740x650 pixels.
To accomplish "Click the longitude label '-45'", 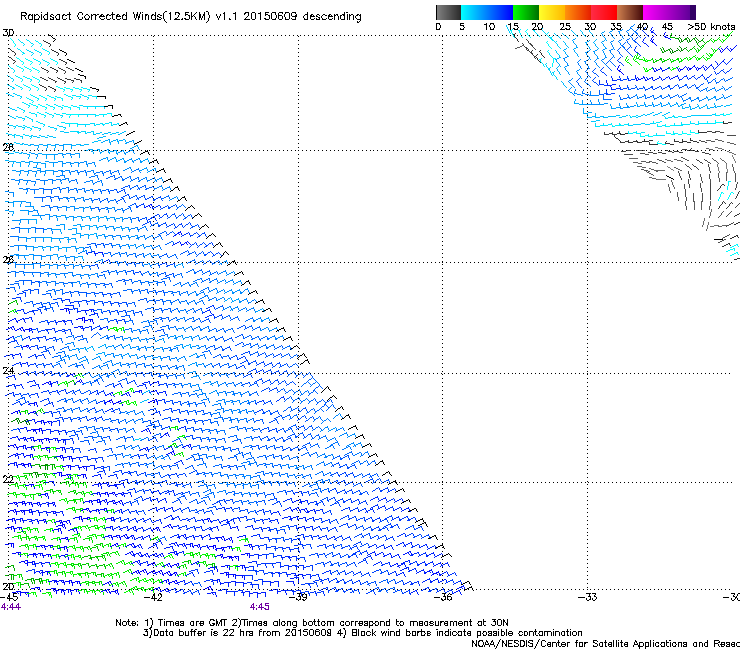I will pos(9,597).
